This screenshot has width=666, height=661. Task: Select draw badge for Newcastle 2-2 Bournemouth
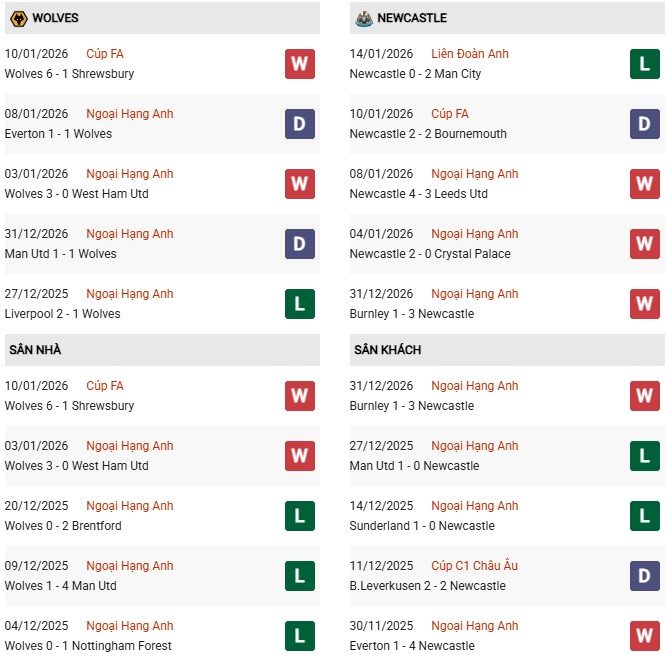644,124
